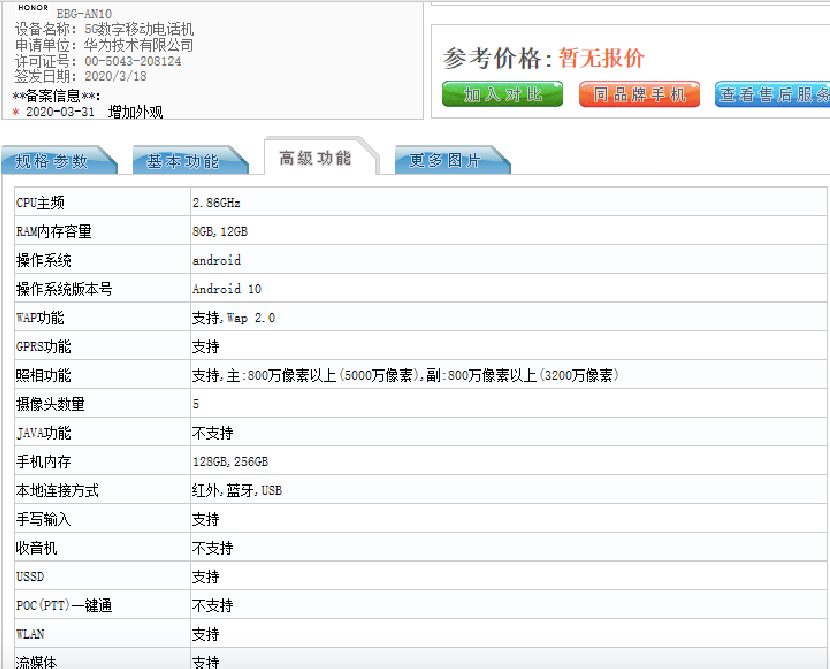This screenshot has height=669, width=830.
Task: Open the blue 查看售后服务 button
Action: pos(774,95)
